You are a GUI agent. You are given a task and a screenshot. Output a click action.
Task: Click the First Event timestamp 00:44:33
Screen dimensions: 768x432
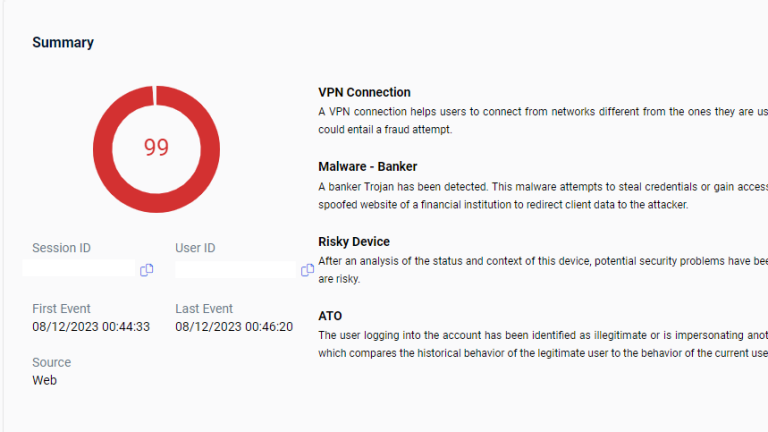click(91, 327)
